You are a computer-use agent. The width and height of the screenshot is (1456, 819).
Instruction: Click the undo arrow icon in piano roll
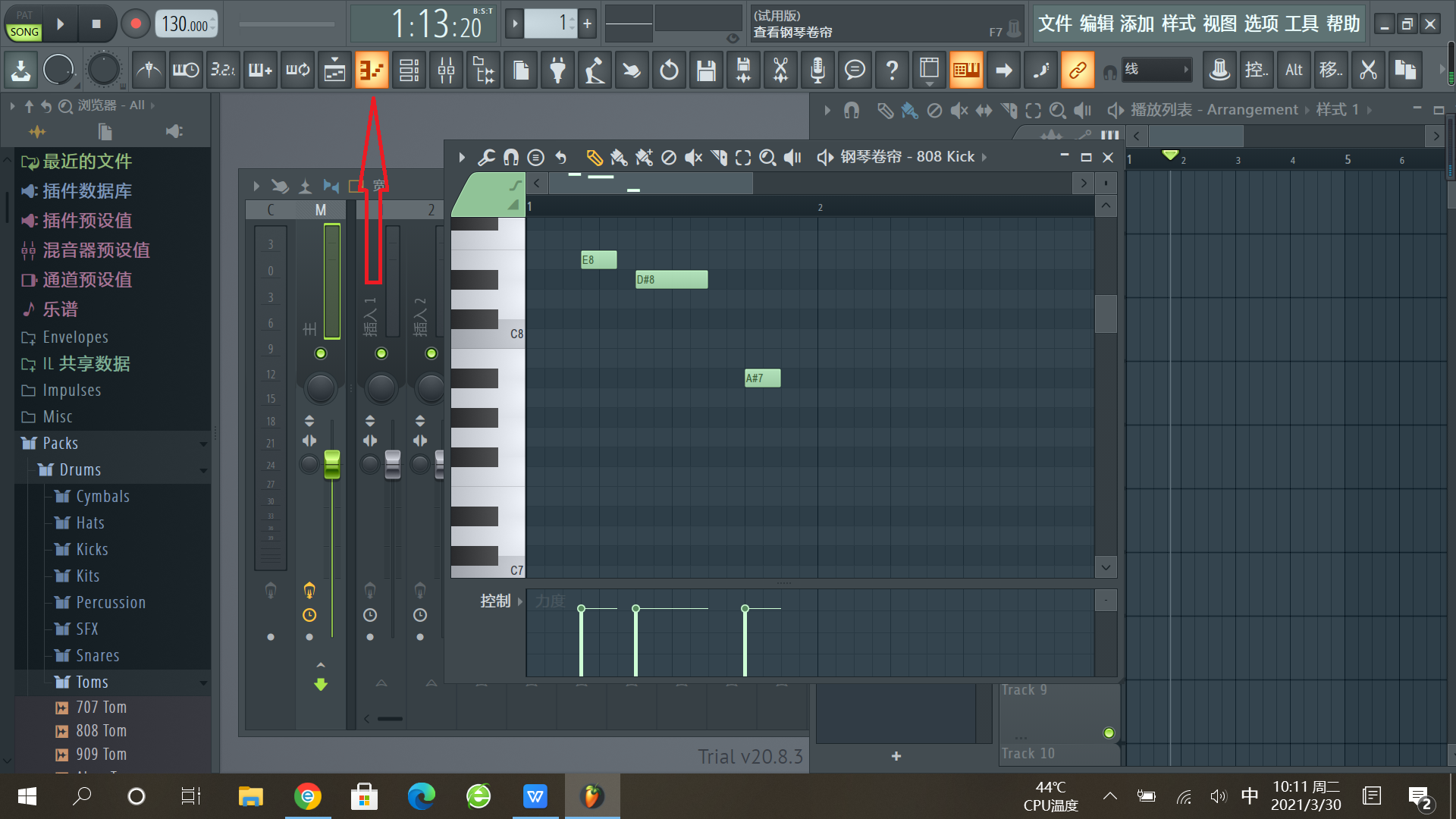click(562, 157)
